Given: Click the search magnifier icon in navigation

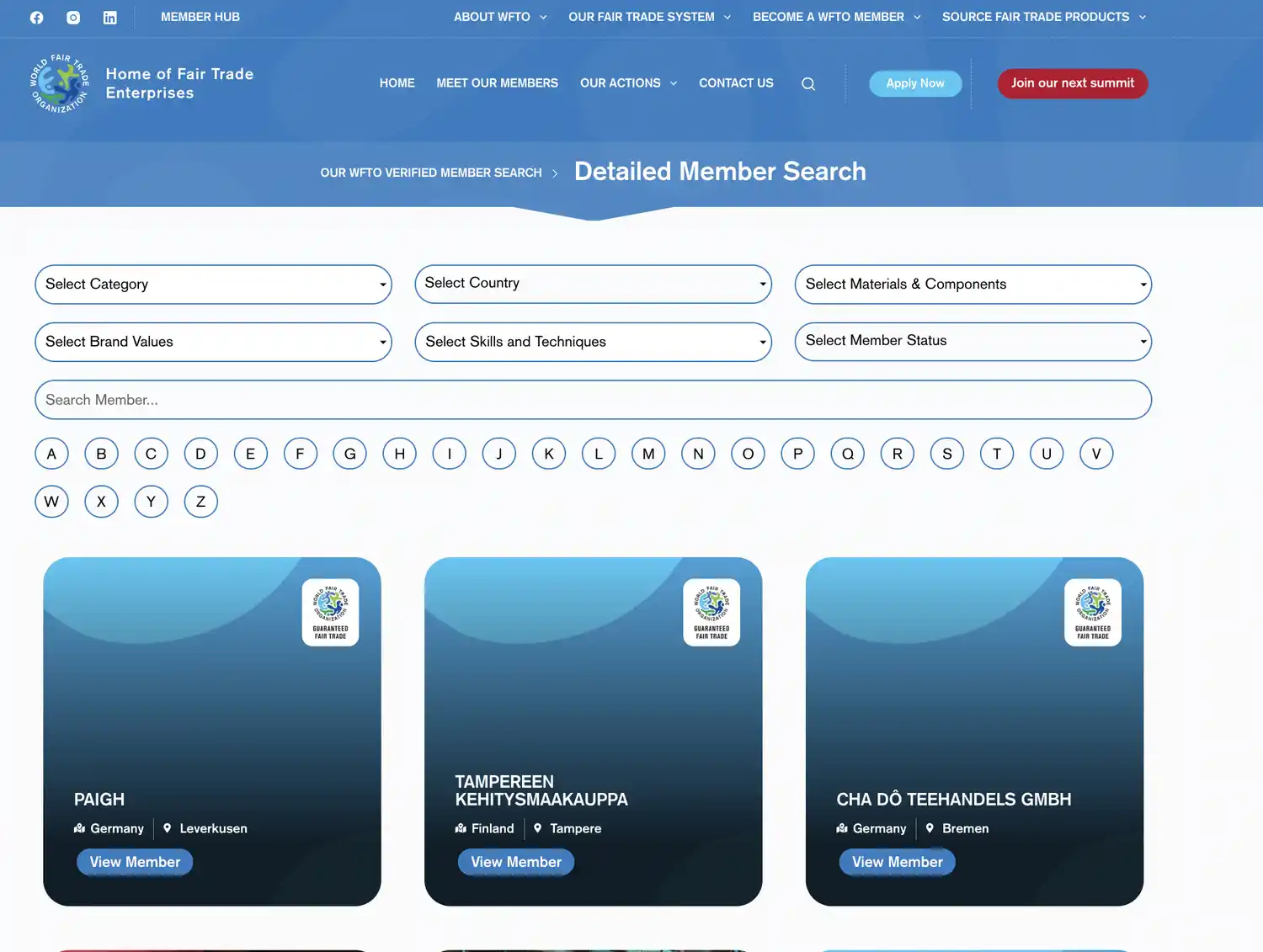Looking at the screenshot, I should [x=808, y=84].
